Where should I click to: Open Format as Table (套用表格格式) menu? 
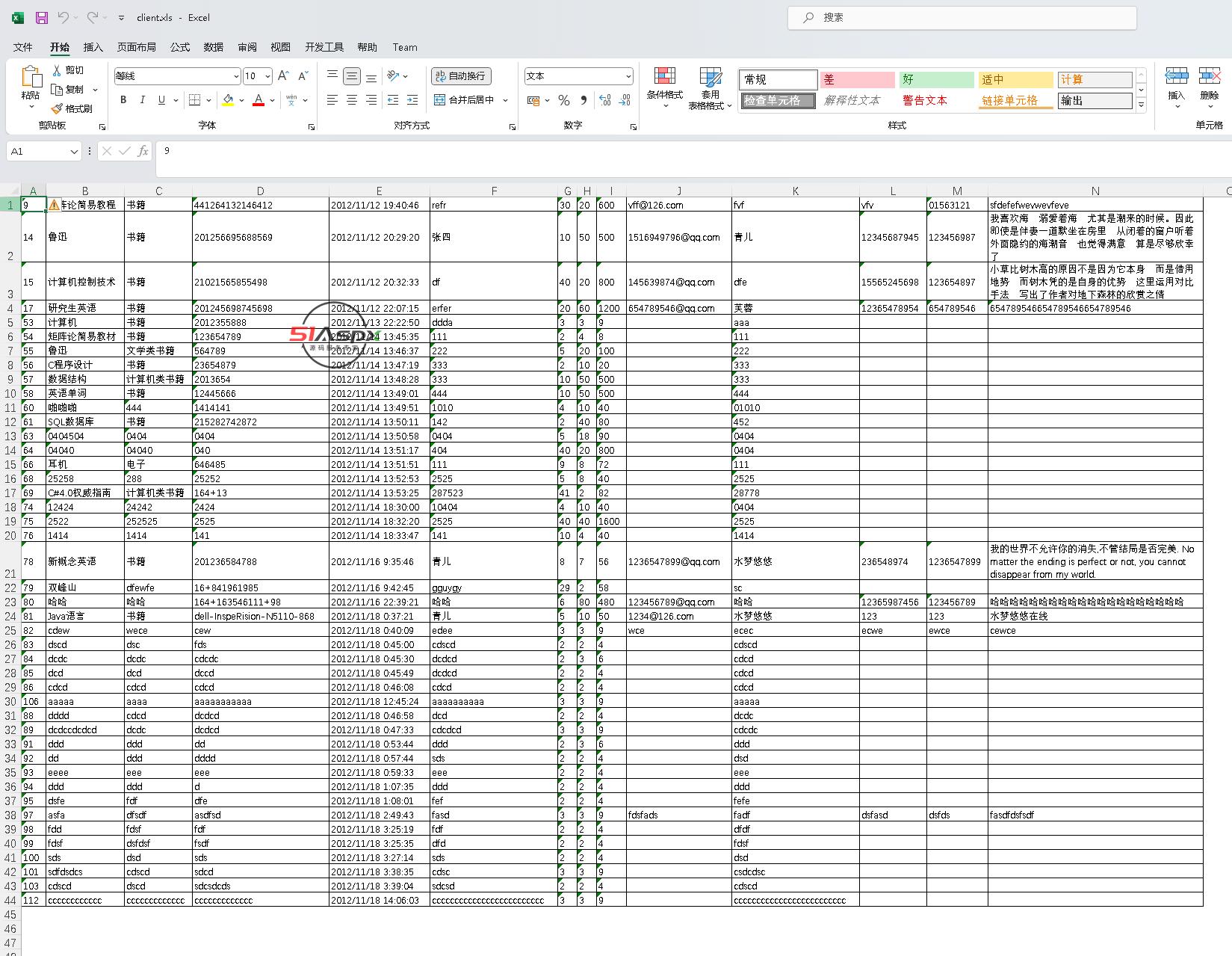(710, 88)
